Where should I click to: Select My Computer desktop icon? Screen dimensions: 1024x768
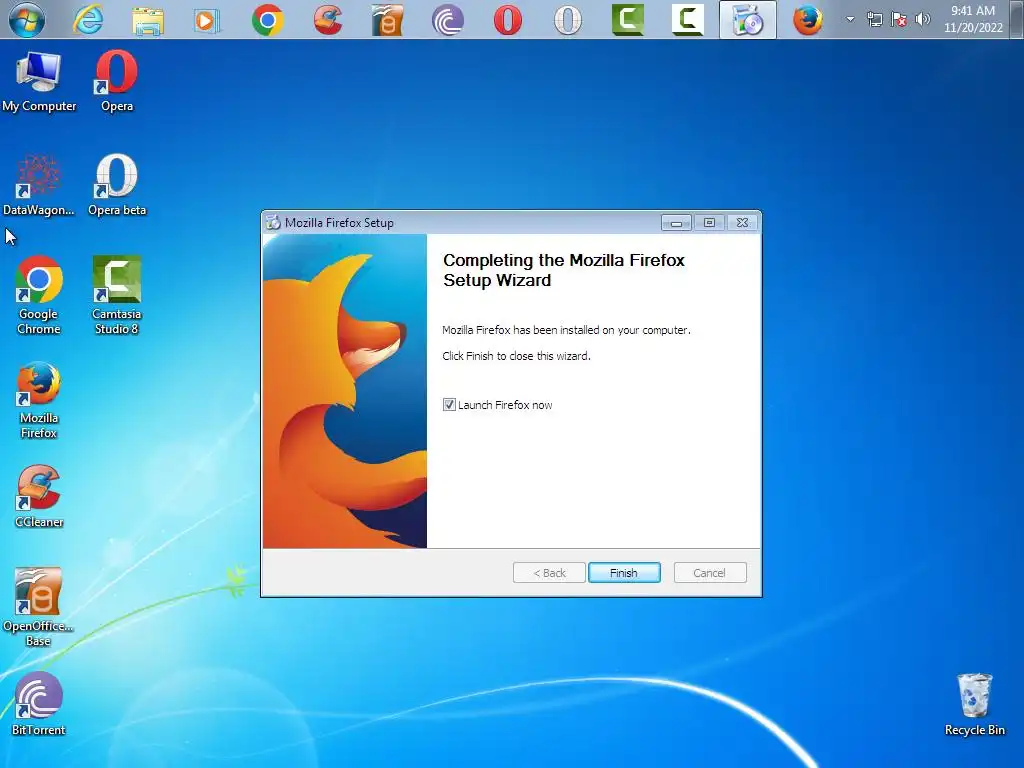39,82
